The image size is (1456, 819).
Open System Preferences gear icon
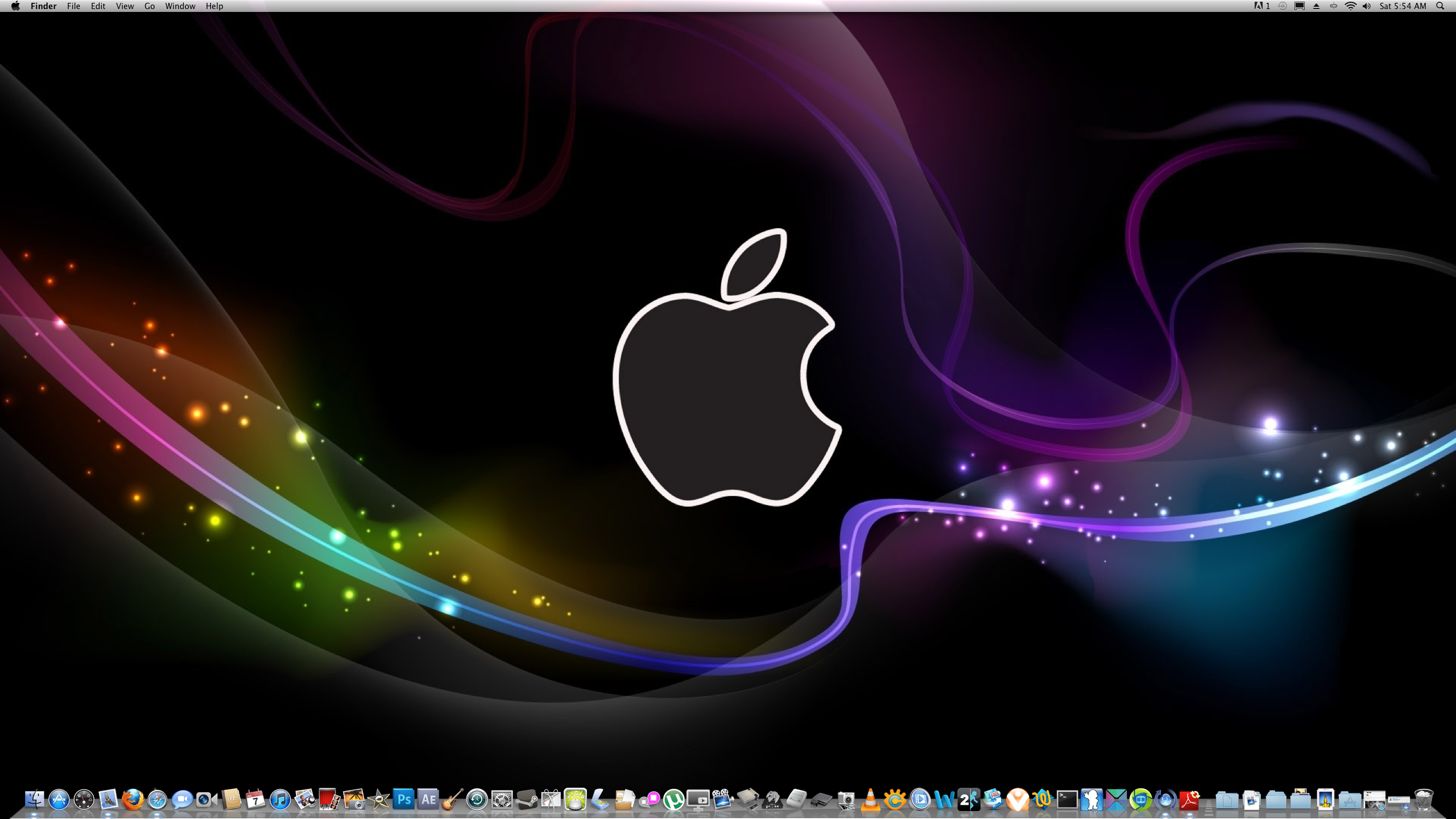502,800
